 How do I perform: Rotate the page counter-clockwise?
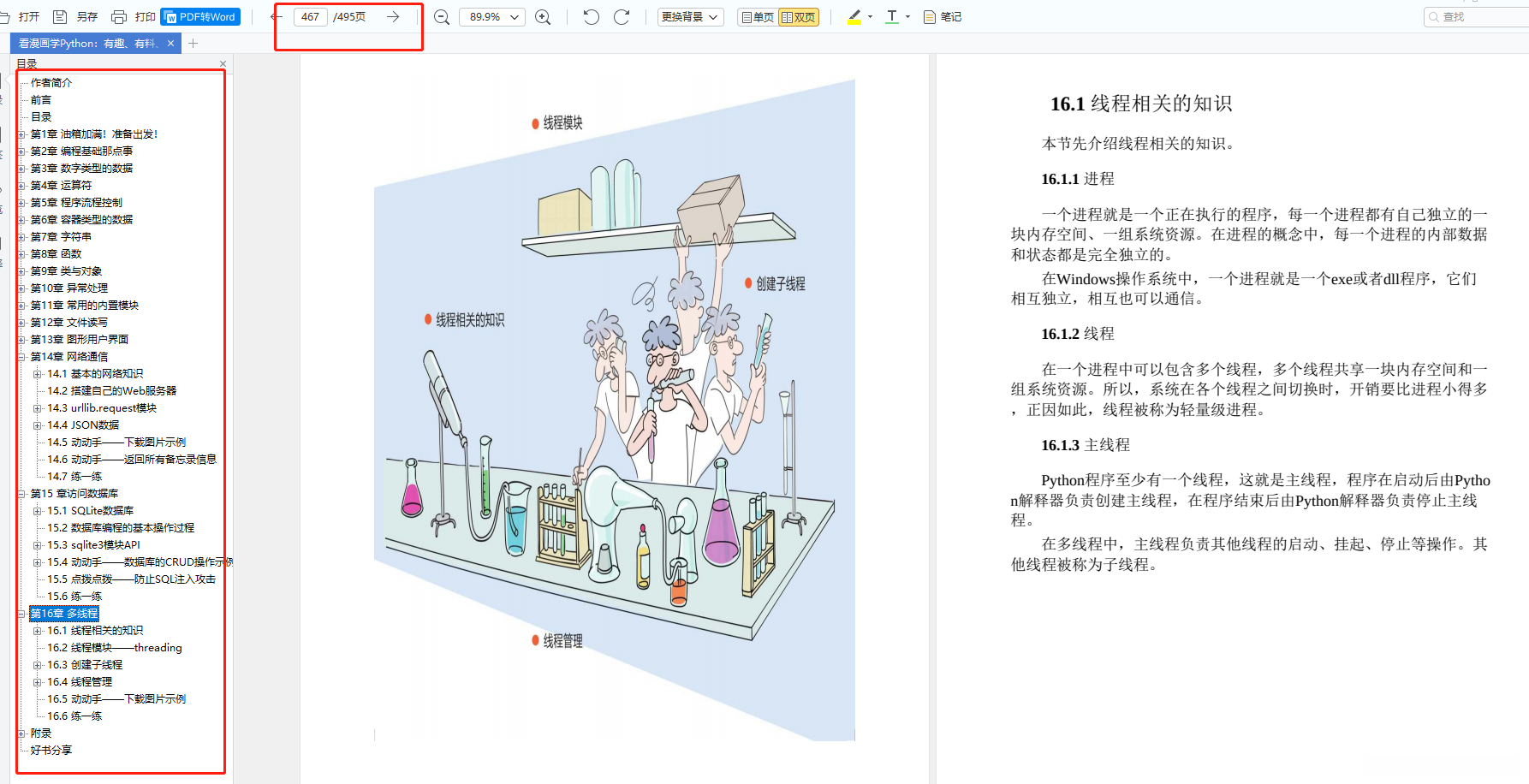(591, 17)
